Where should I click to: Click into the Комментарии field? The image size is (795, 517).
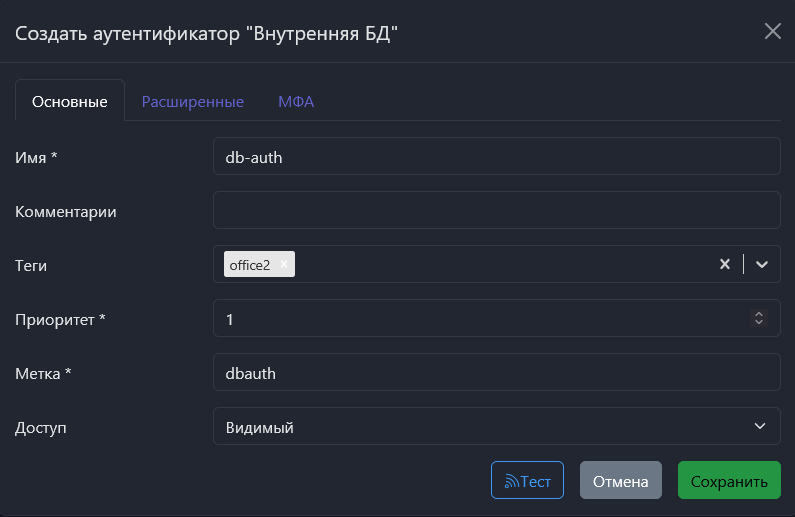[x=496, y=210]
